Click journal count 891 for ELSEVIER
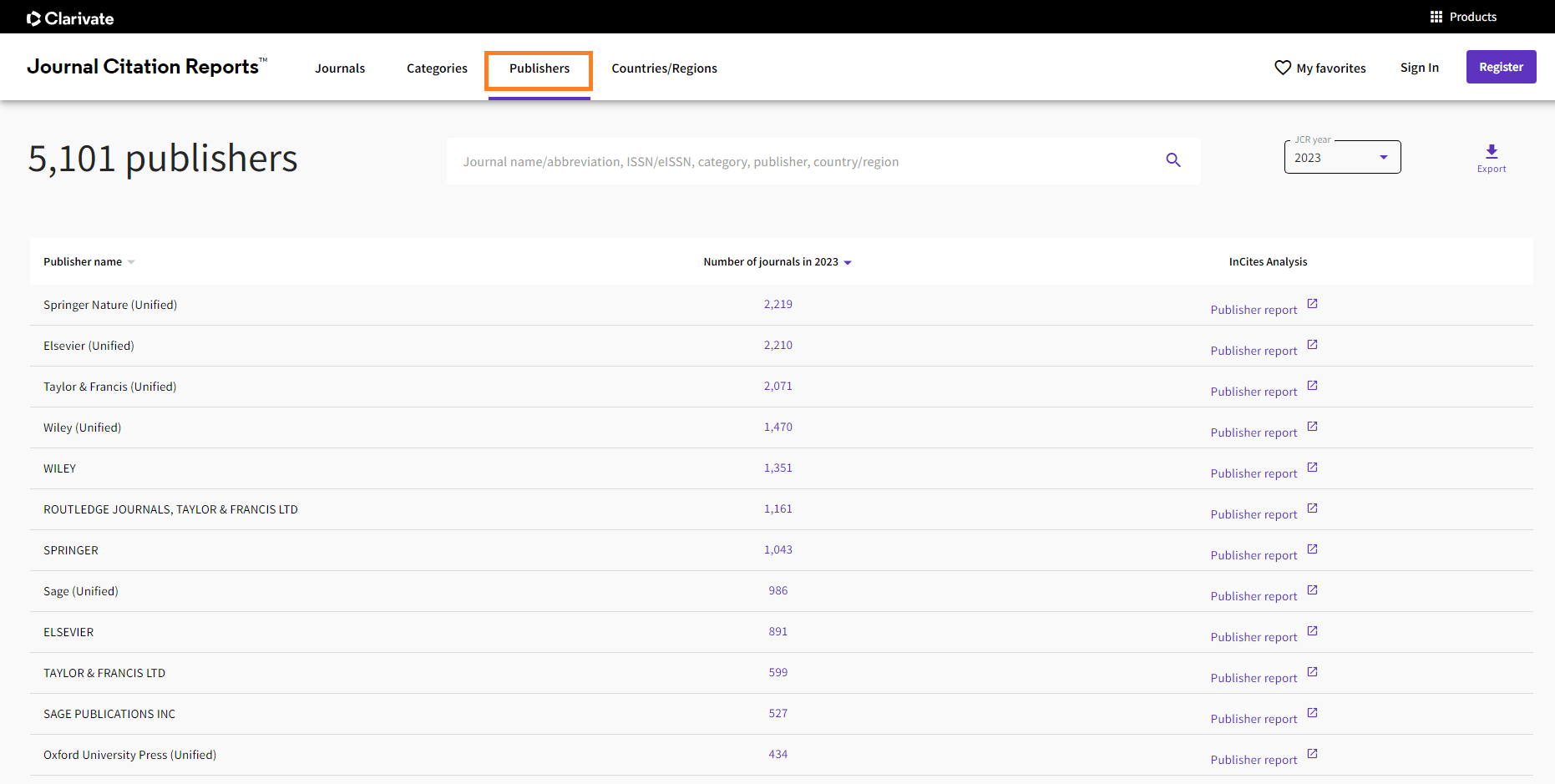This screenshot has height=784, width=1555. 778,631
